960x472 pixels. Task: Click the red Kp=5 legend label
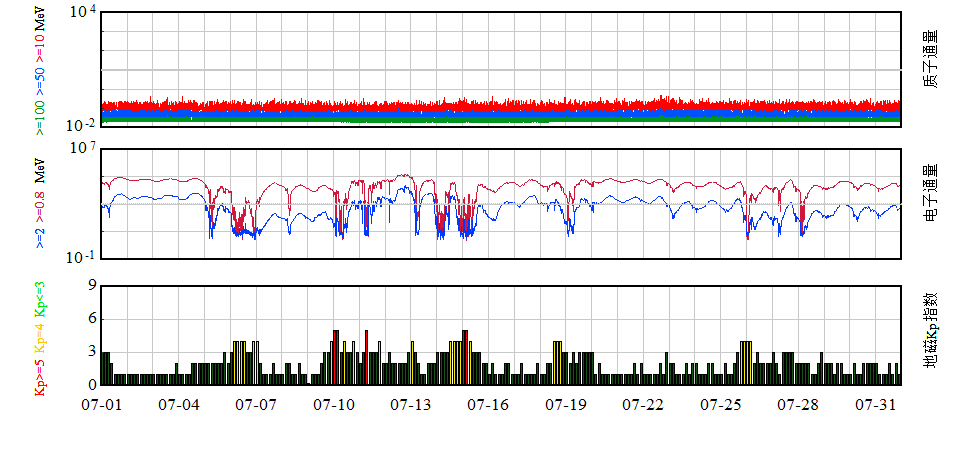click(40, 376)
